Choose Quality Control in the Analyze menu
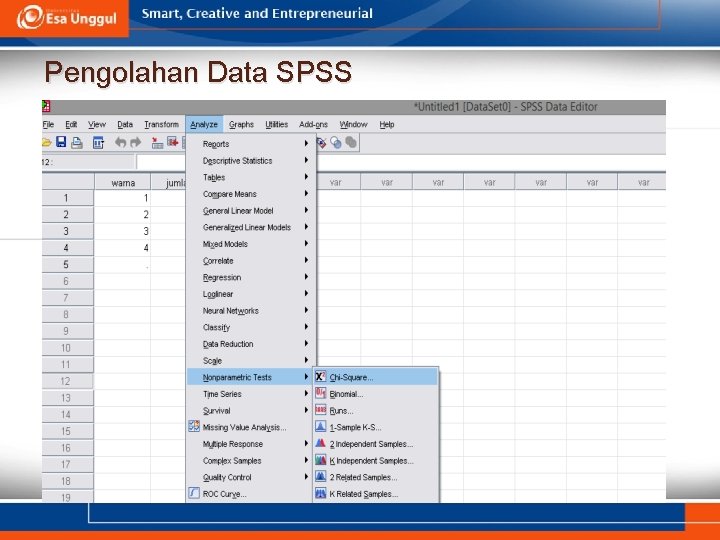 [250, 477]
